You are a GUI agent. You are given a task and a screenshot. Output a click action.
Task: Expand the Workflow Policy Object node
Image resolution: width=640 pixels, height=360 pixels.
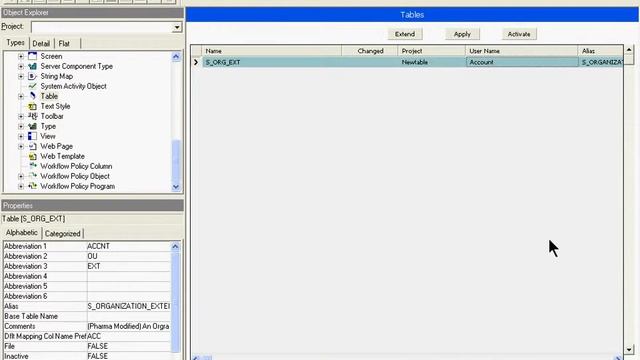pyautogui.click(x=20, y=176)
